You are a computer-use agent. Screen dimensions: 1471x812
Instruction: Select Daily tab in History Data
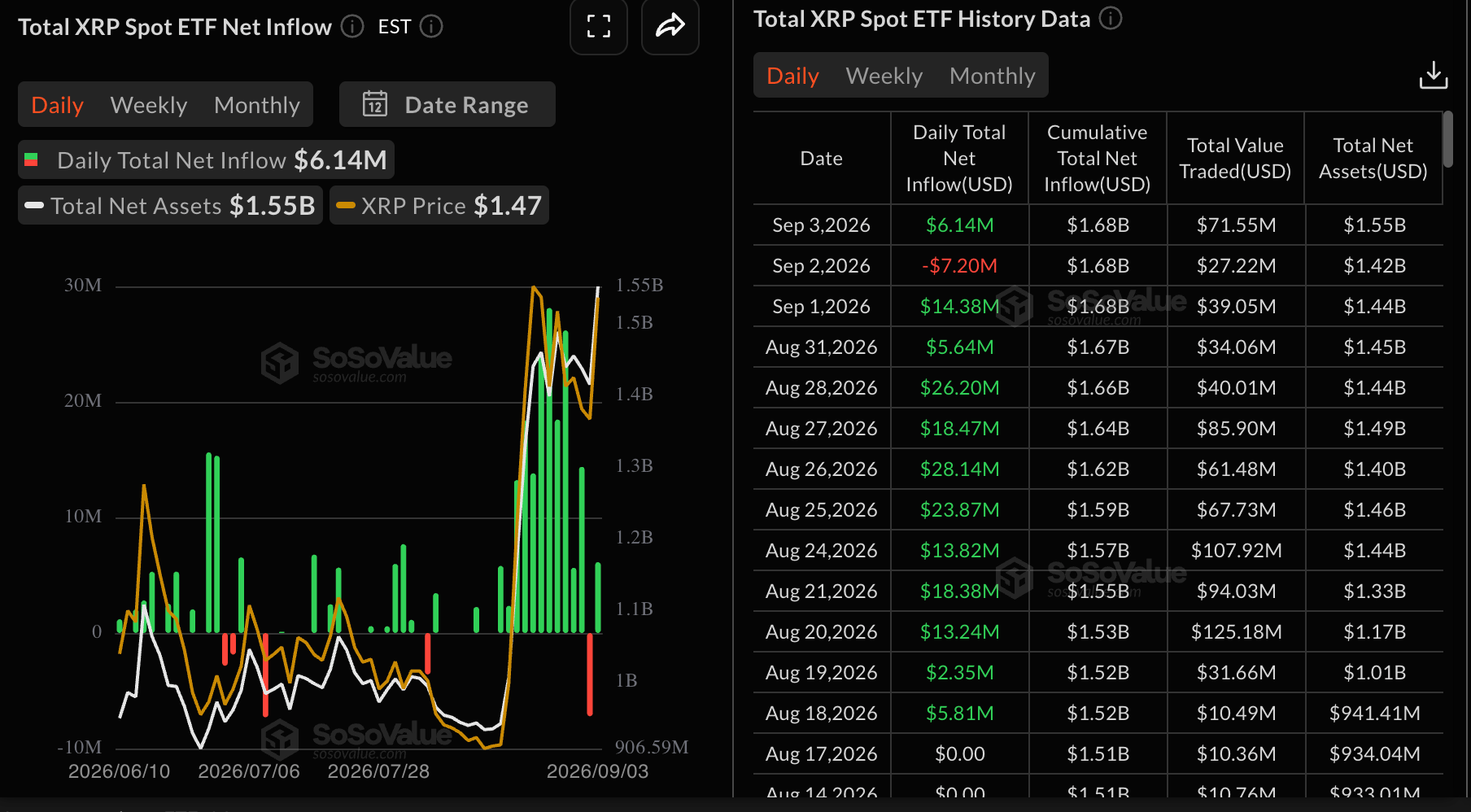coord(793,76)
